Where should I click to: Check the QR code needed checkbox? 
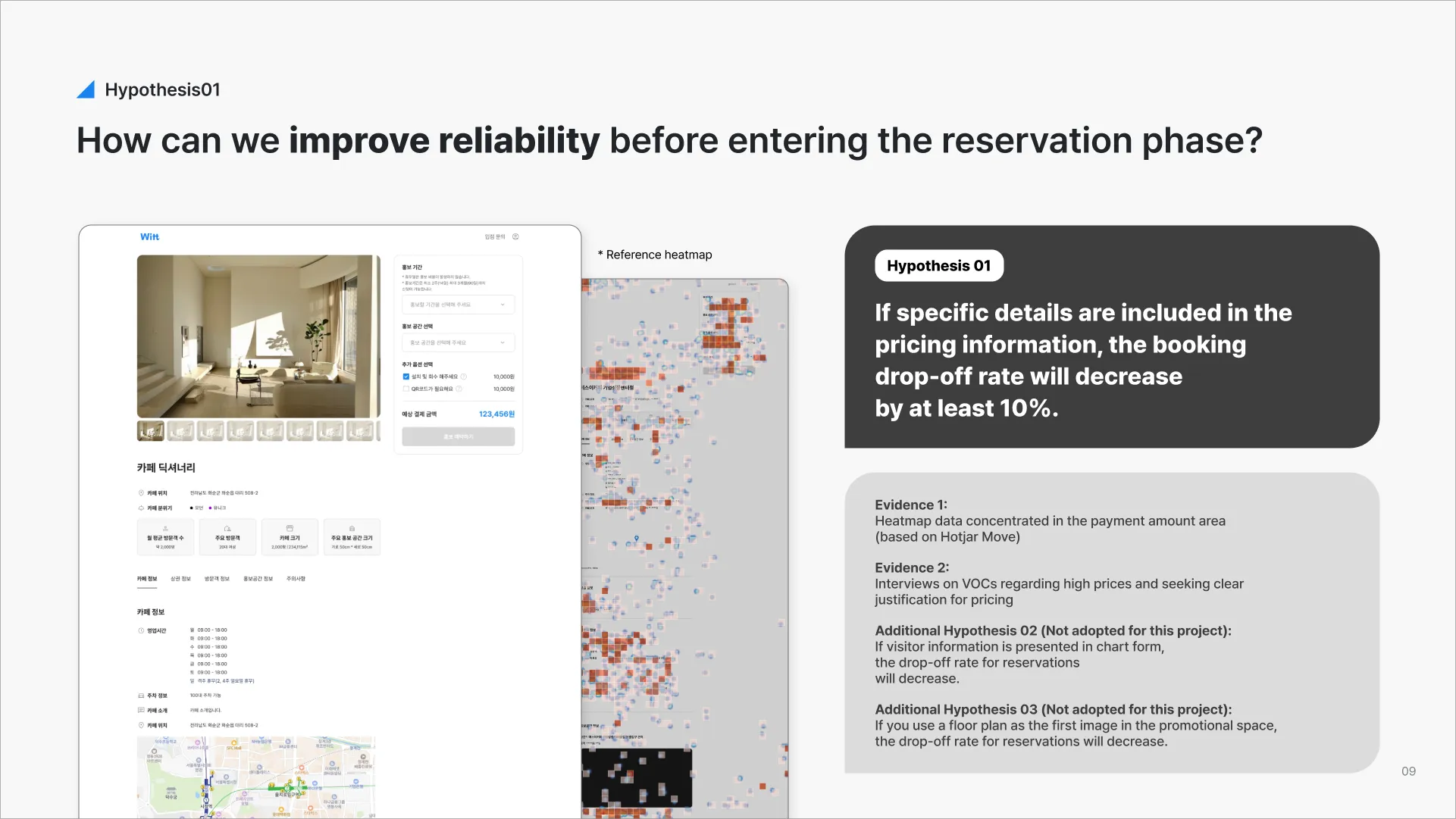click(x=406, y=389)
